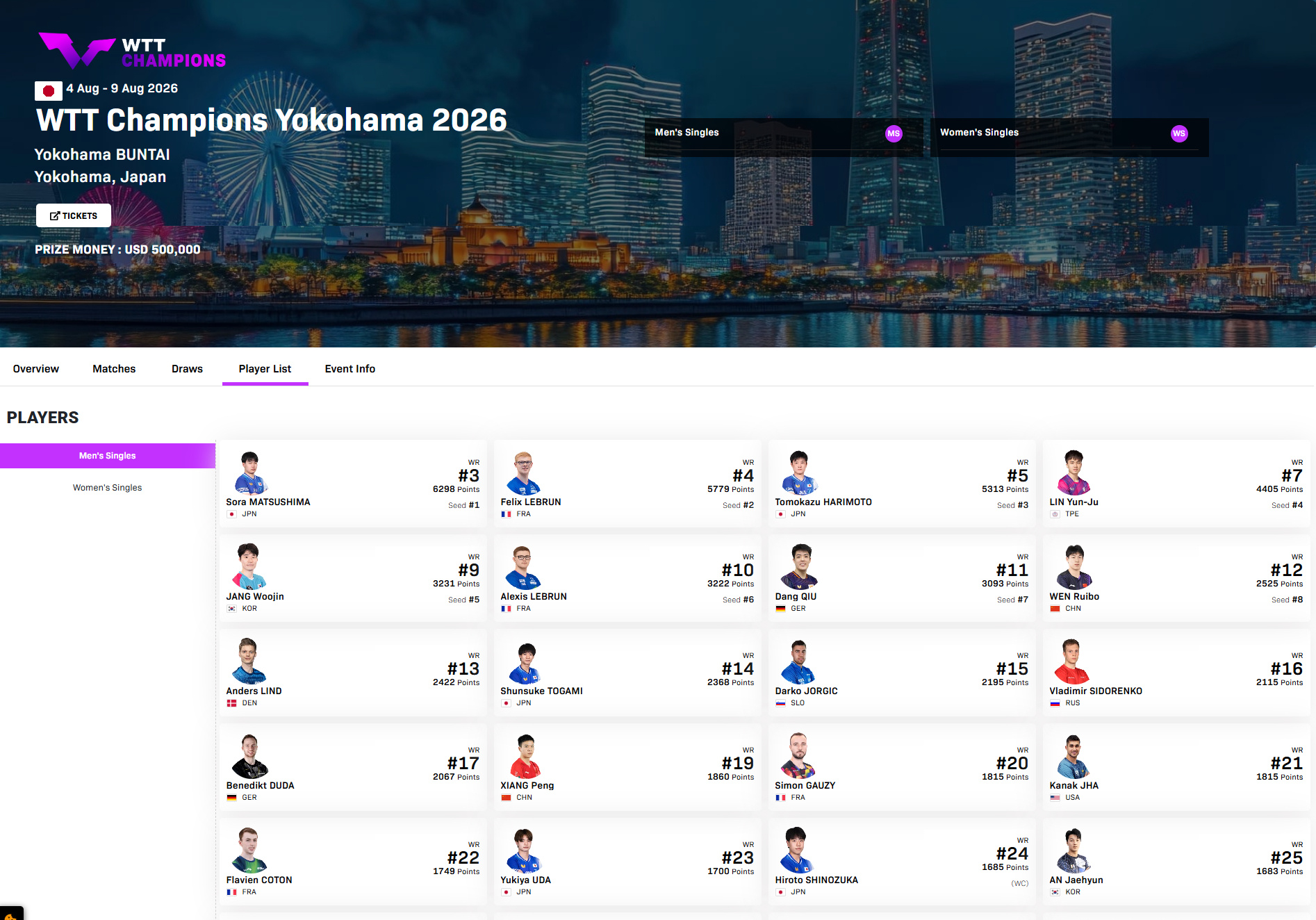
Task: Select the Men's Singles event card
Action: (783, 137)
